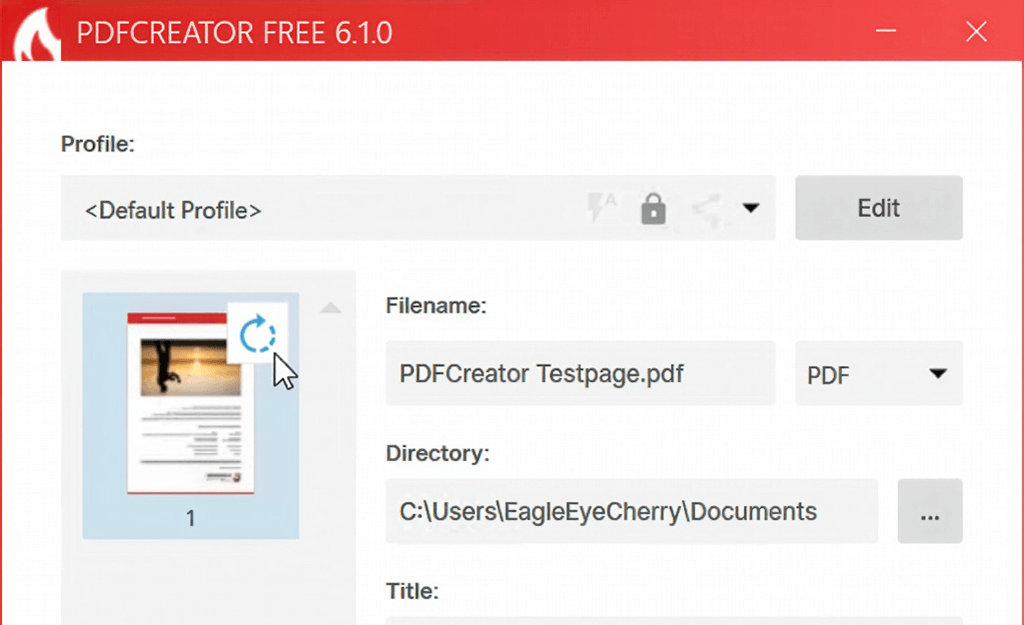Click the PDFCreator flame logo
The height and width of the screenshot is (625, 1024).
[30, 32]
